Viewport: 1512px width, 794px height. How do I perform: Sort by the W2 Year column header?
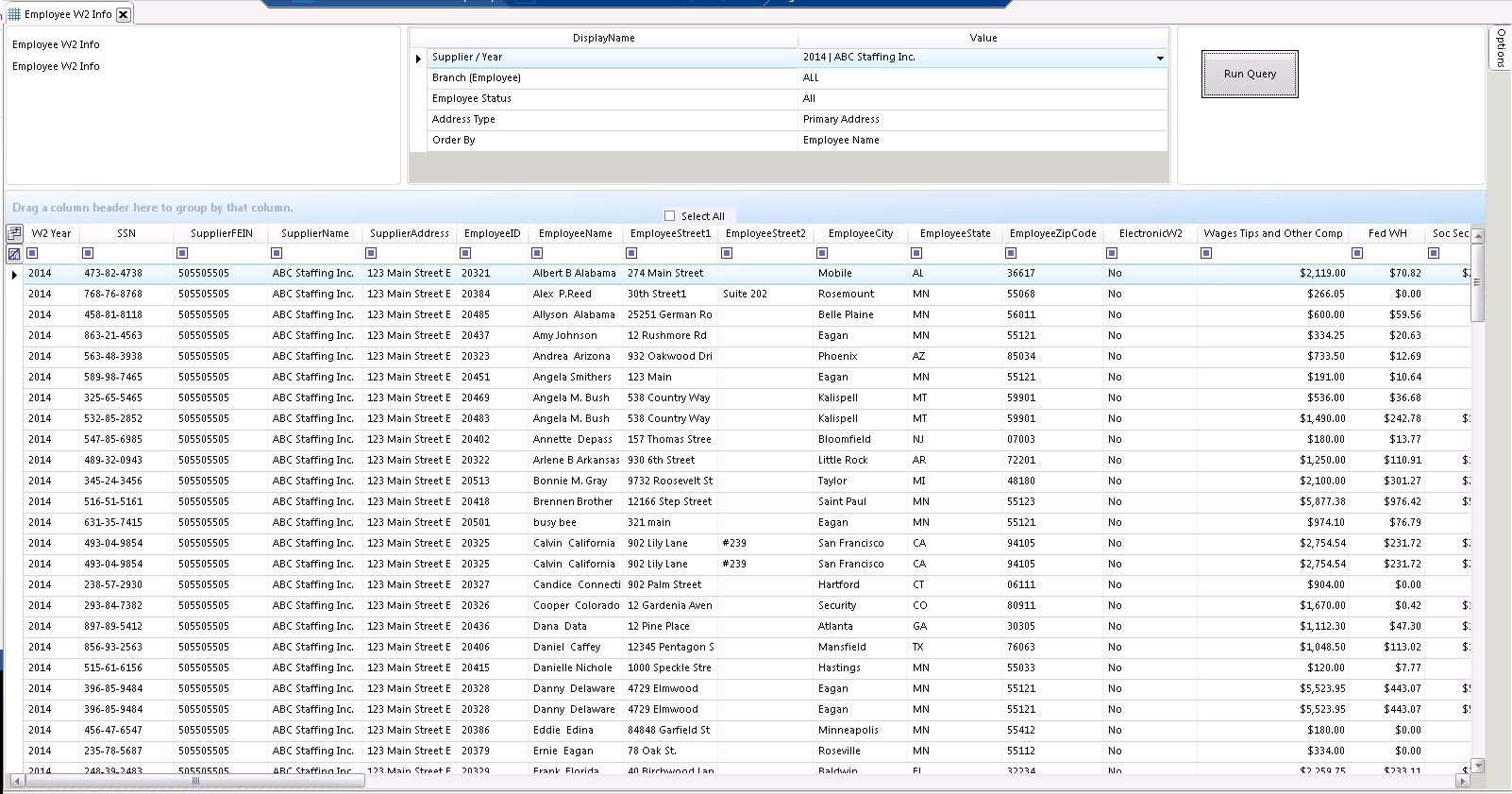tap(51, 233)
